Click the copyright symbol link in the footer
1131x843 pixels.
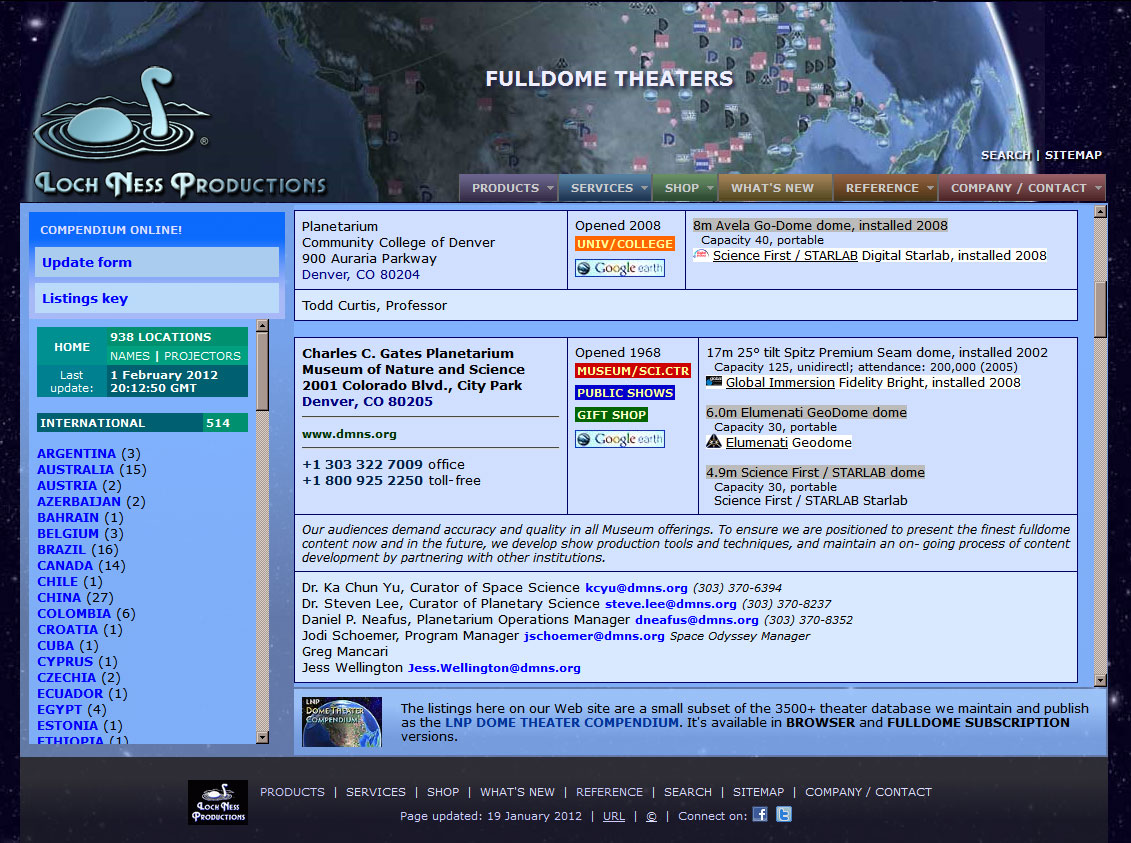(x=651, y=816)
